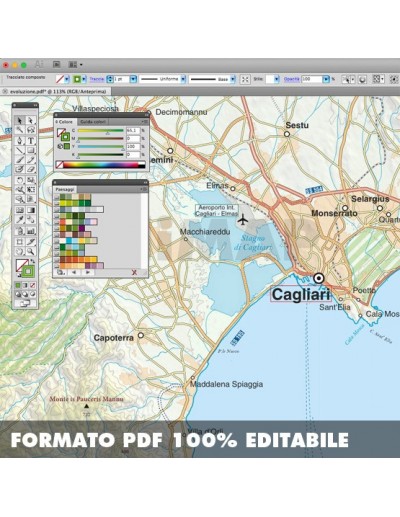Select the Hand tool
Image resolution: width=400 pixels, height=517 pixels.
pyautogui.click(x=20, y=251)
